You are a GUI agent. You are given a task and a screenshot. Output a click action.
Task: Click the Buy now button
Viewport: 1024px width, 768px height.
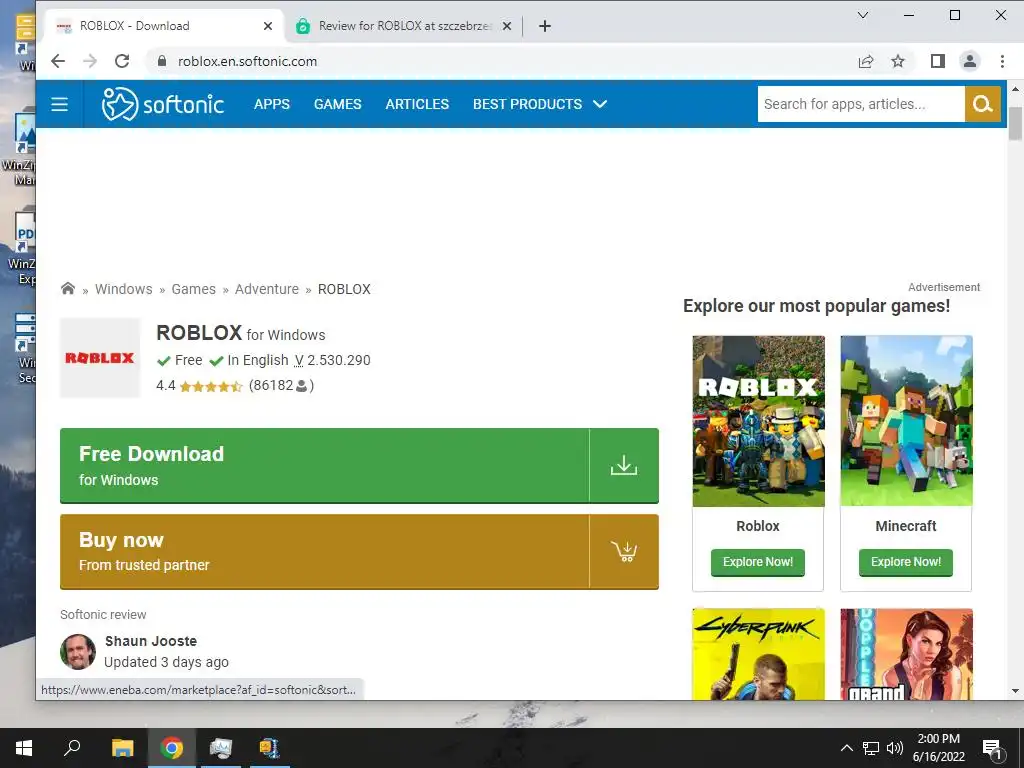click(359, 552)
